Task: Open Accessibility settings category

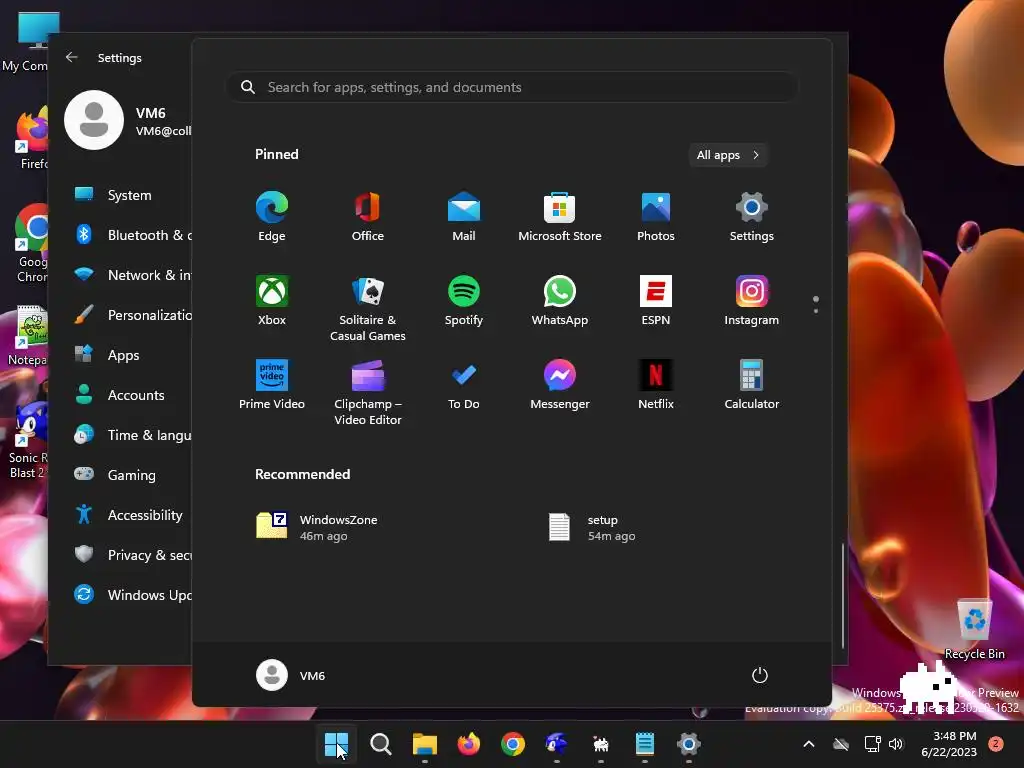Action: 130,515
